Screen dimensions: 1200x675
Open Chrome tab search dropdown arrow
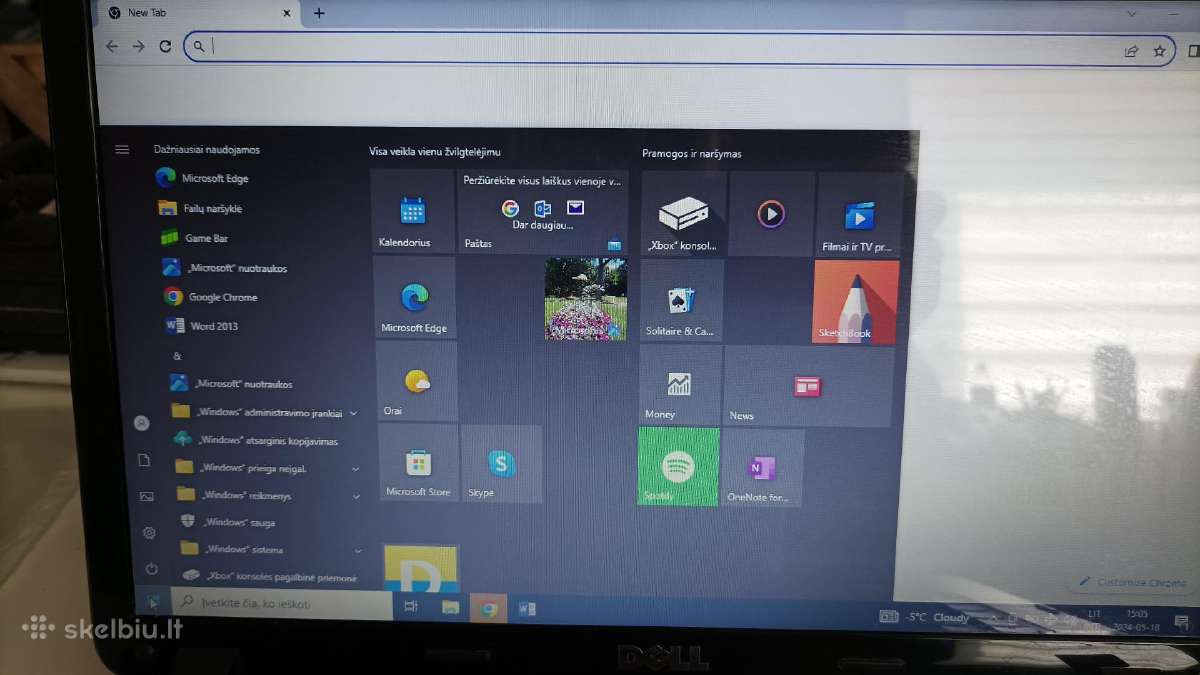tap(1132, 14)
